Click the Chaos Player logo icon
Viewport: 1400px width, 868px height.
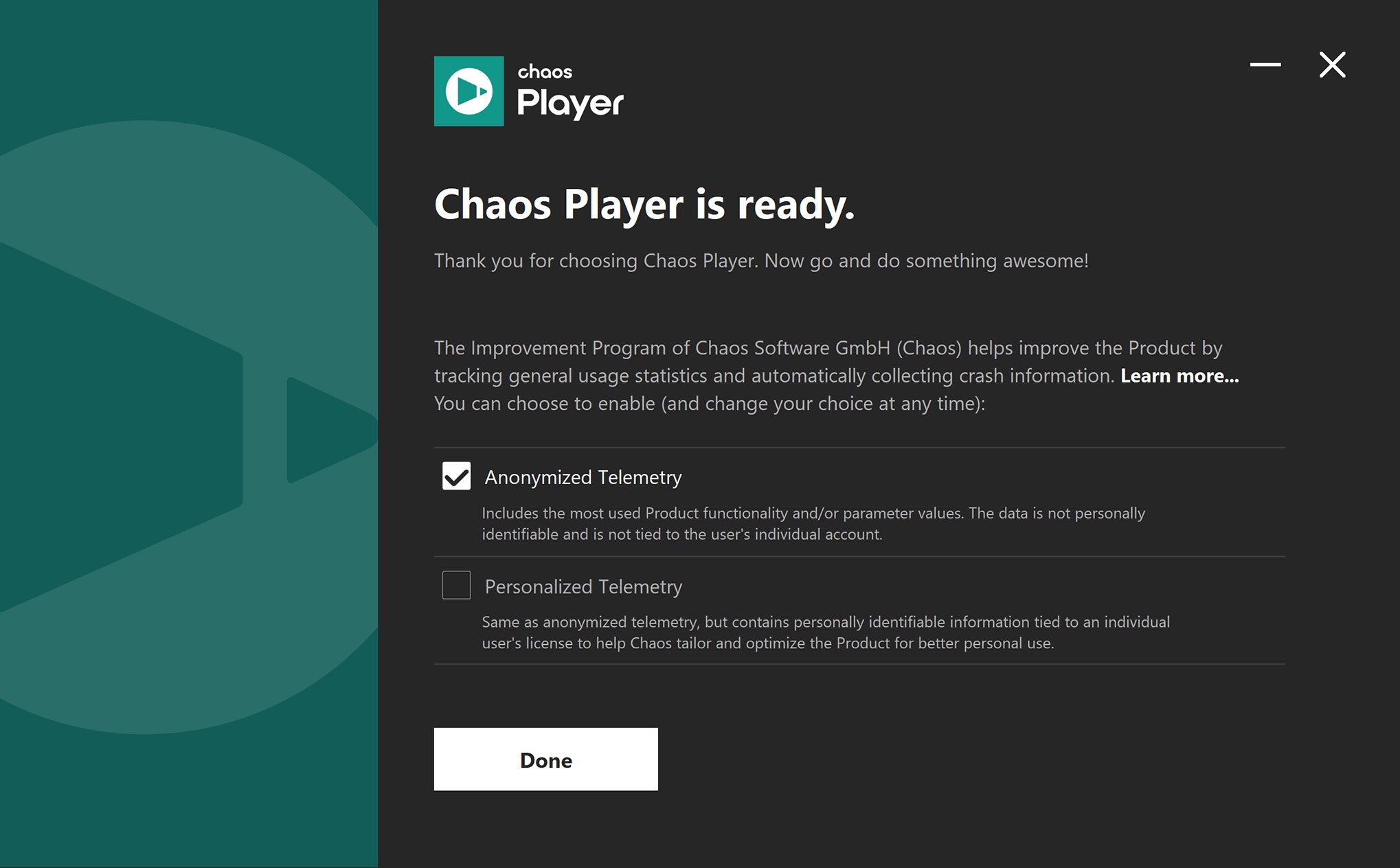(x=468, y=91)
